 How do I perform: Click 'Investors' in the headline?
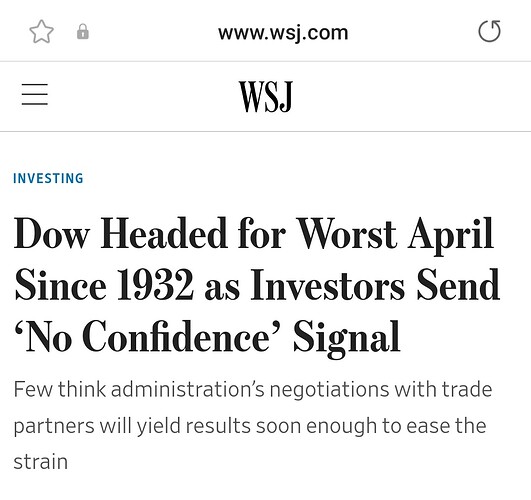(327, 285)
